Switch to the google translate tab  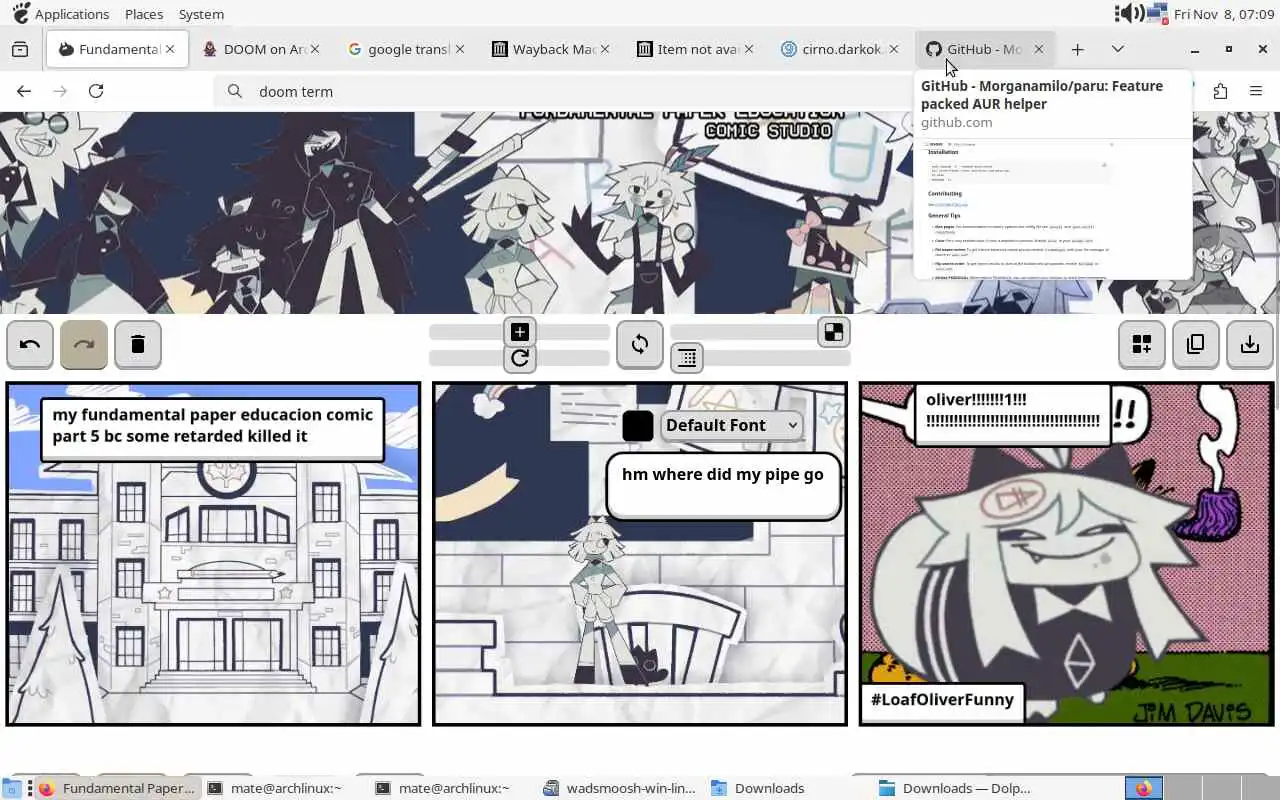click(405, 49)
